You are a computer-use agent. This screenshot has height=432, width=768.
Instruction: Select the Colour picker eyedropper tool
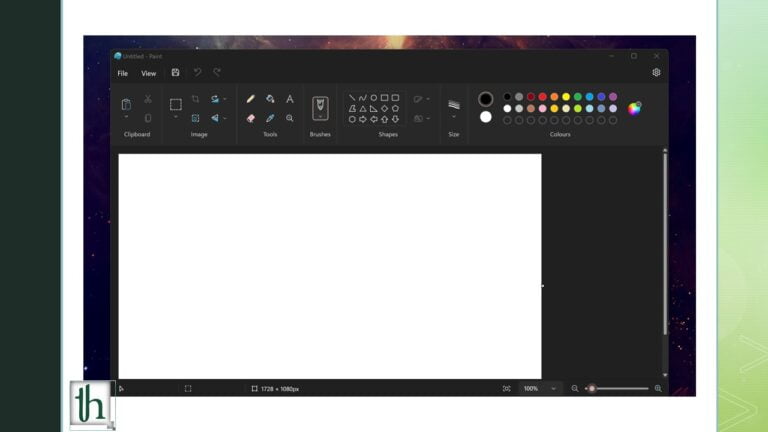pos(270,118)
